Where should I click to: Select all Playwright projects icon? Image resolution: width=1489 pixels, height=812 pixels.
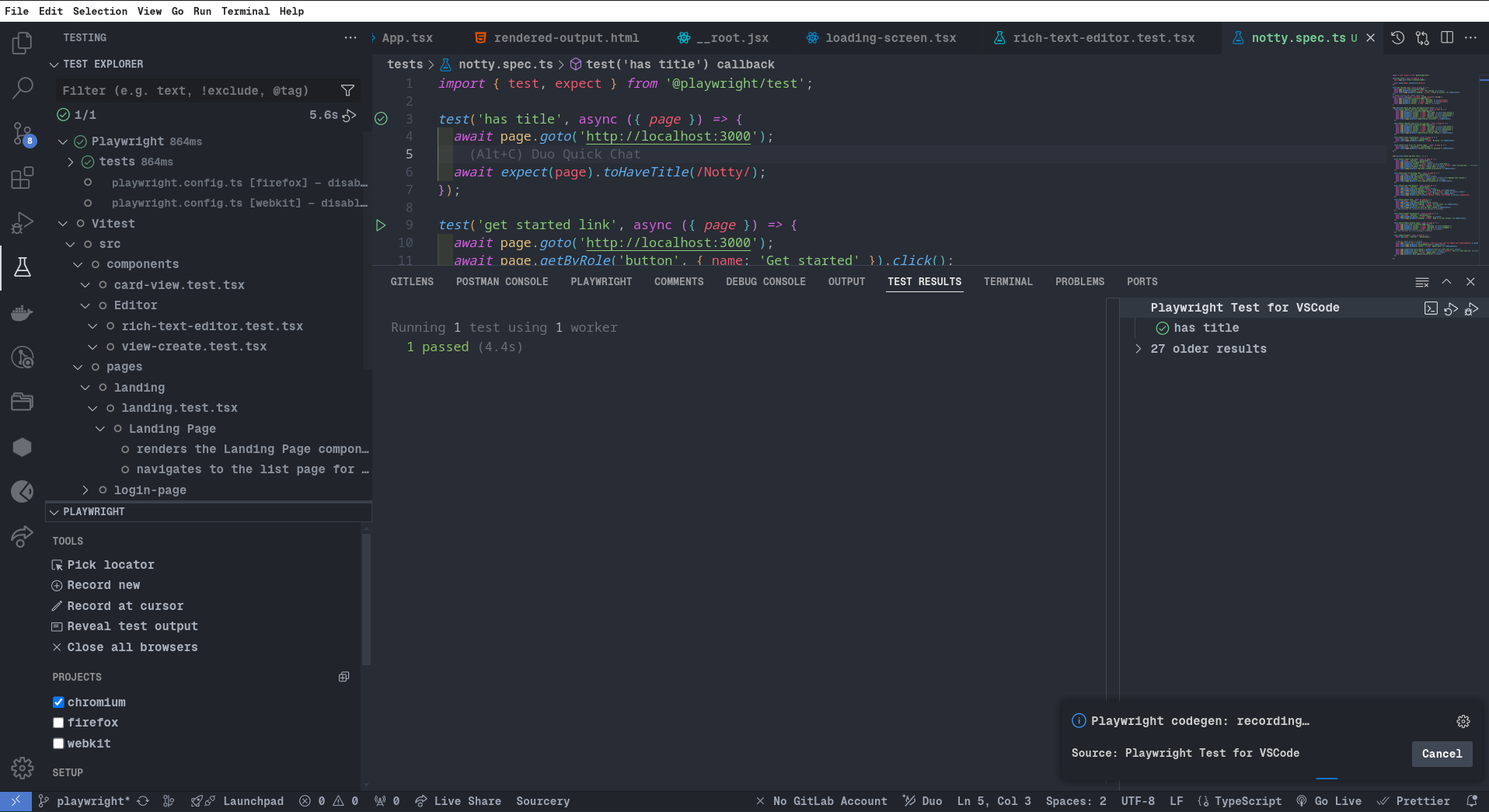tap(343, 677)
